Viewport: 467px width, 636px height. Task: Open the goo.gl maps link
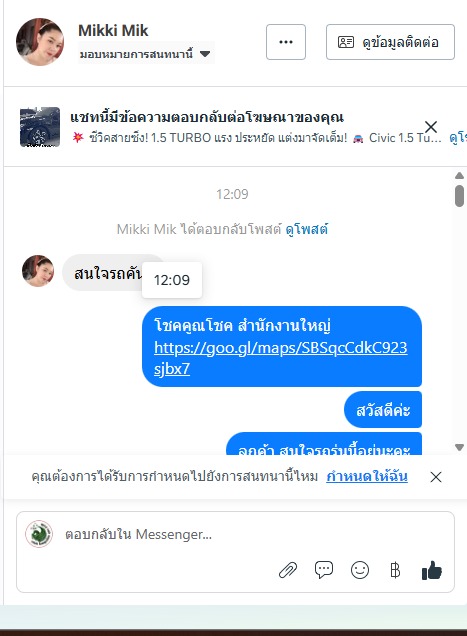tap(280, 358)
